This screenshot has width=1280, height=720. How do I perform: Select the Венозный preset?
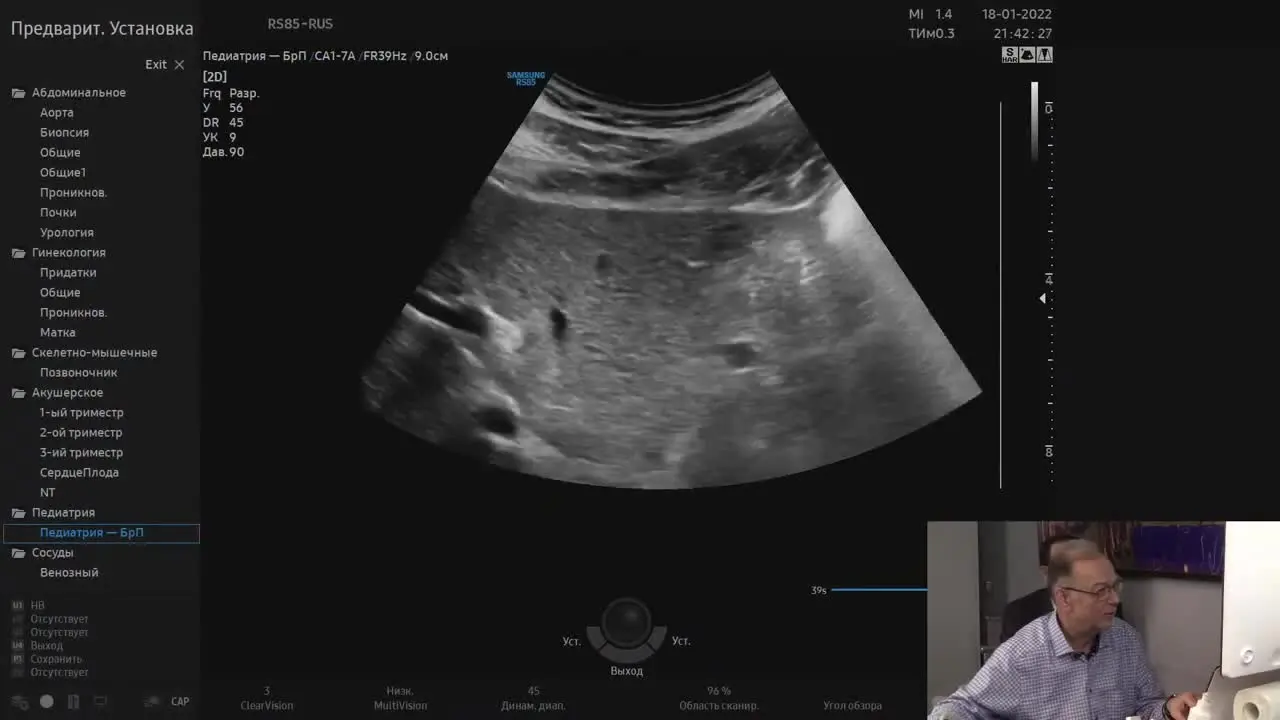(69, 573)
